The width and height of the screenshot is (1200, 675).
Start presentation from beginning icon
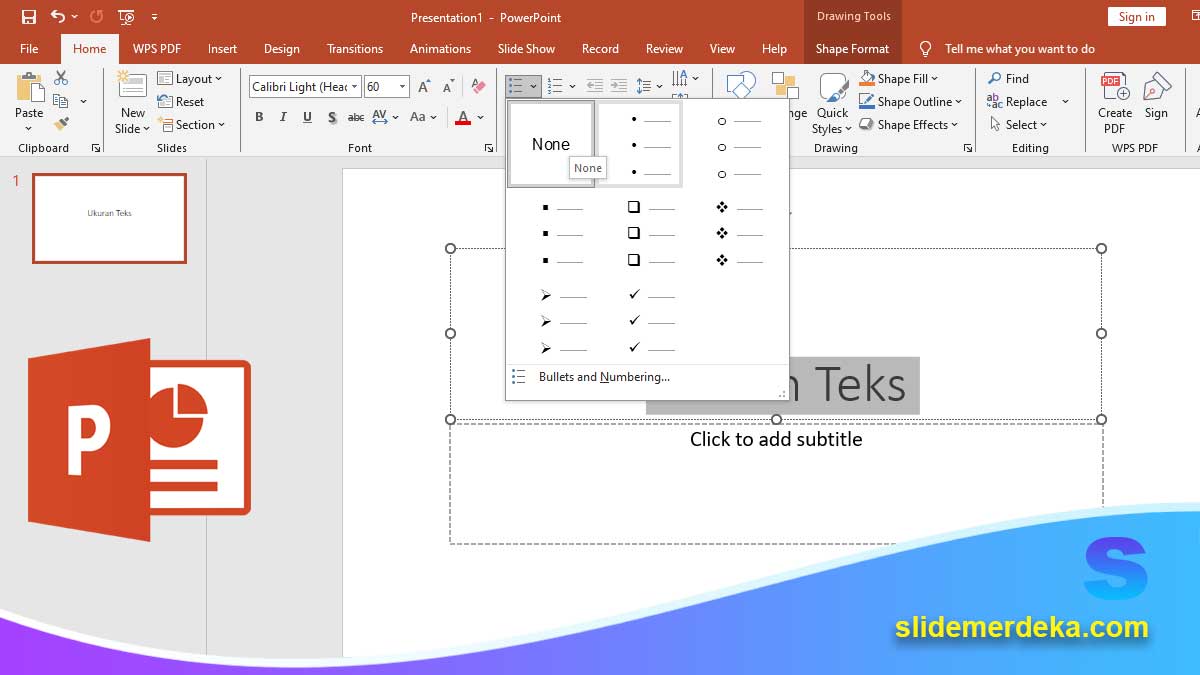(126, 17)
